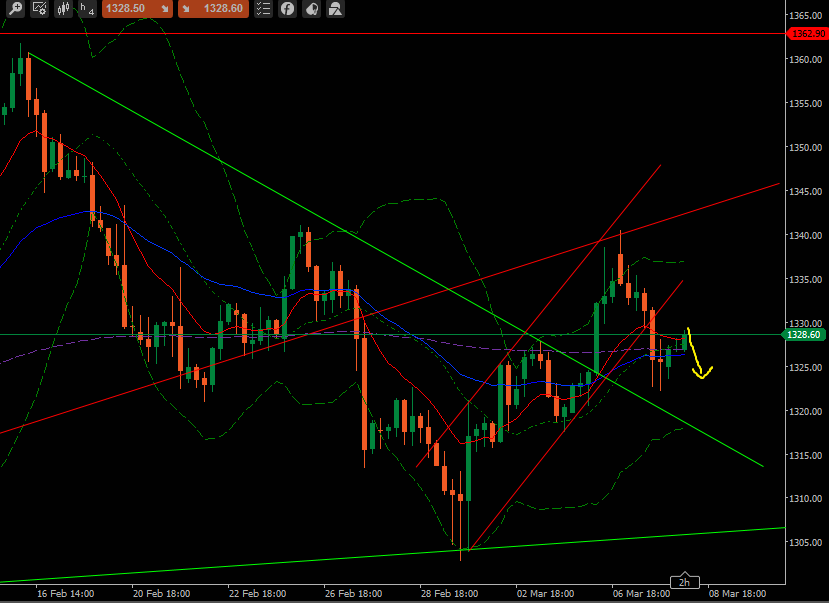
Task: Click the 02 Mar 18:00 date label
Action: [x=545, y=593]
